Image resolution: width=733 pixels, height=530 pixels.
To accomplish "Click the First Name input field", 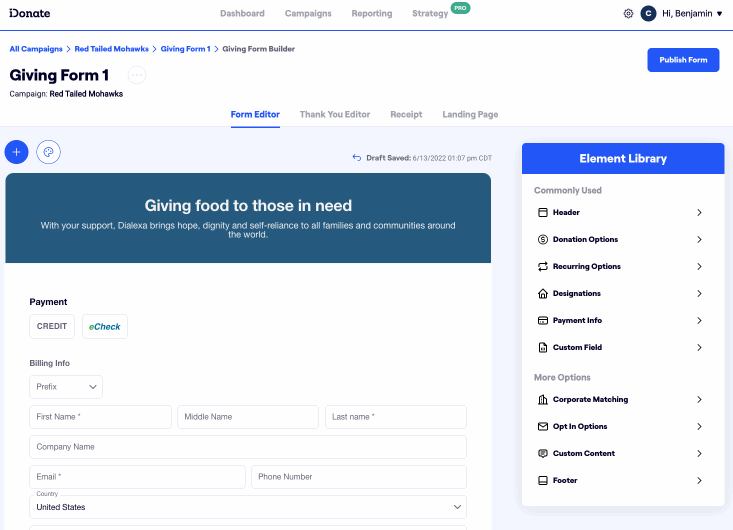I will (x=101, y=417).
